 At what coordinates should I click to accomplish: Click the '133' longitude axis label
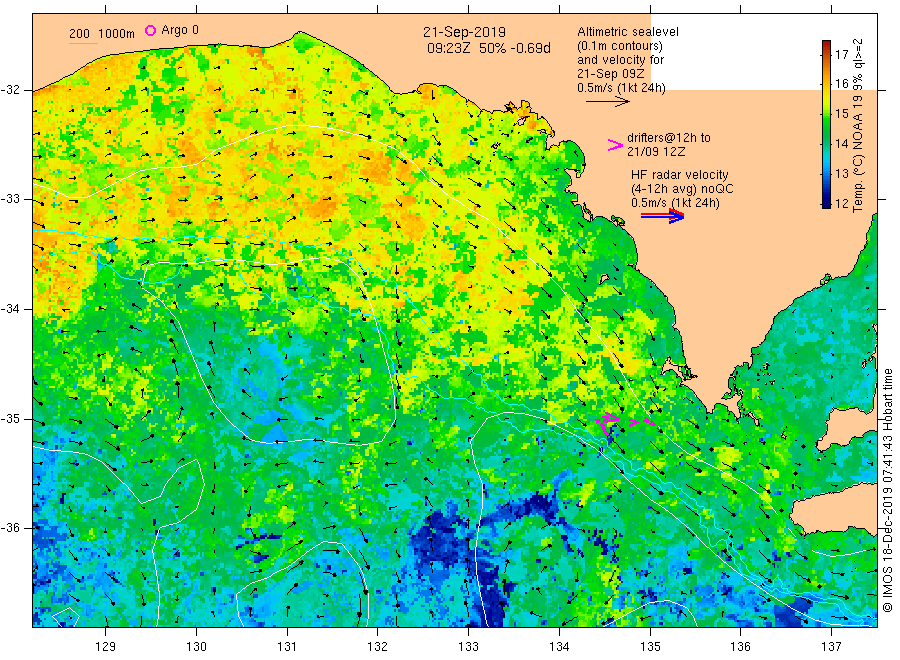point(468,647)
